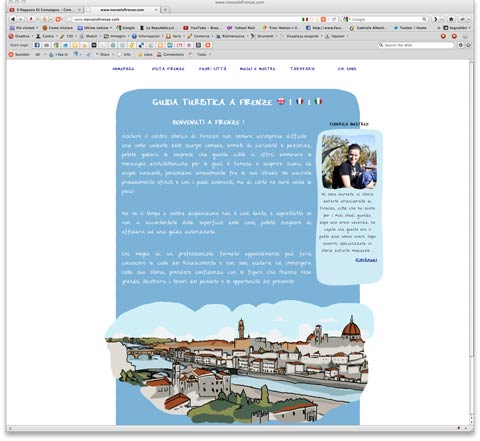Click the Twitter / Home bookmark
Screen dimensions: 480x441
[410, 28]
